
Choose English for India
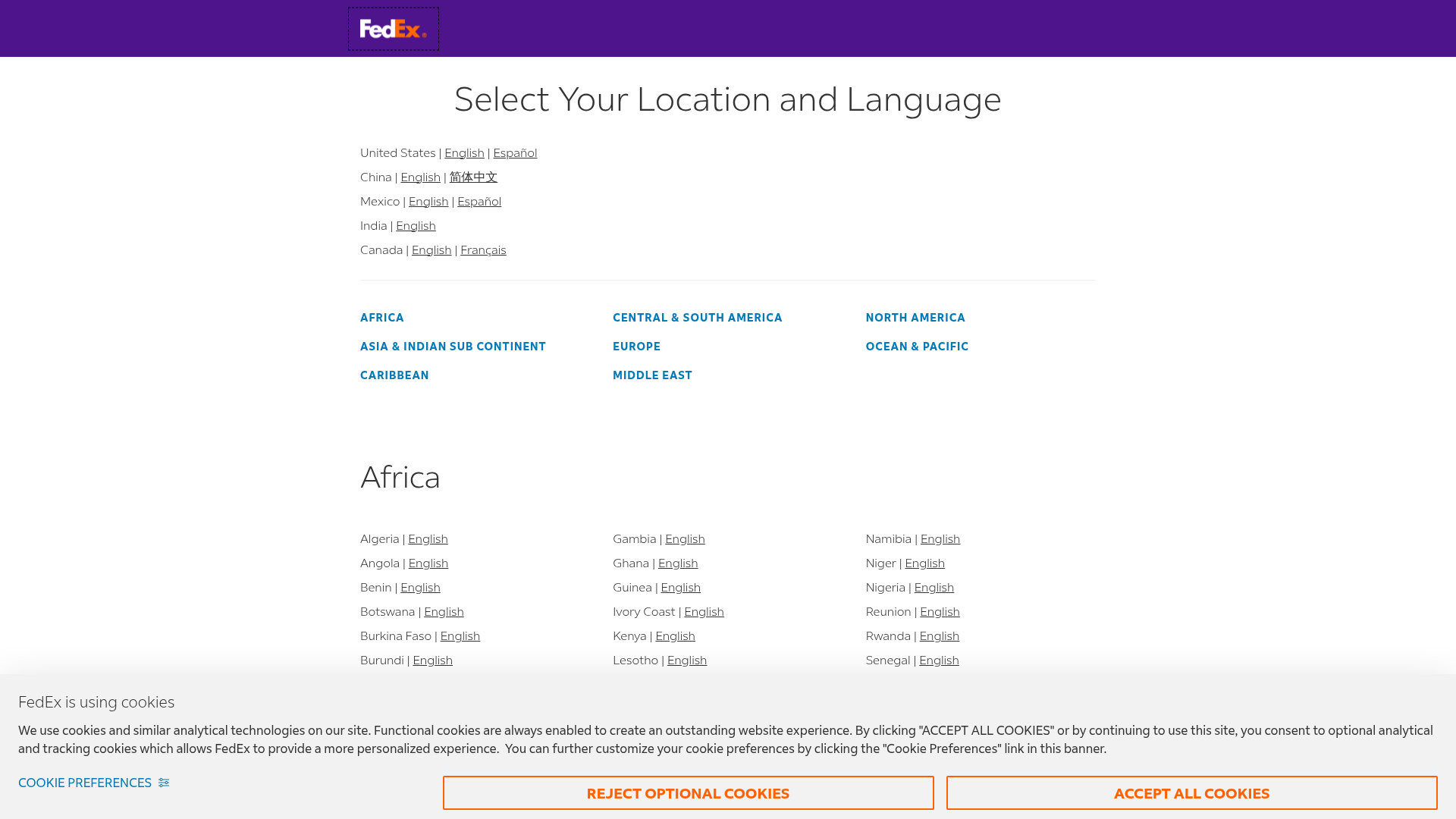[x=416, y=225]
